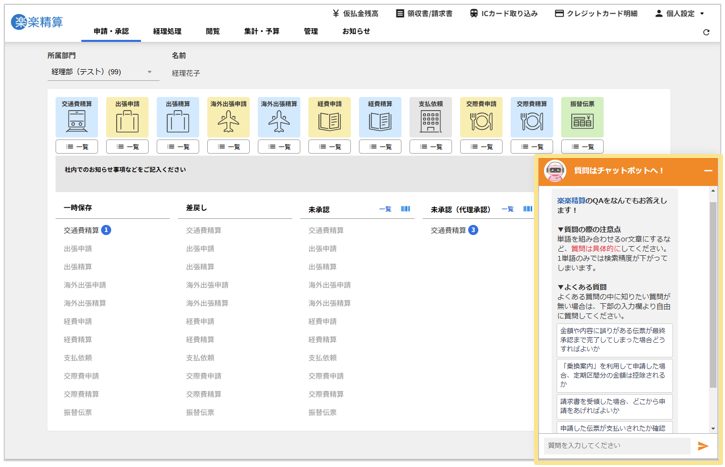Open the 集計・予算 menu tab

click(x=262, y=32)
